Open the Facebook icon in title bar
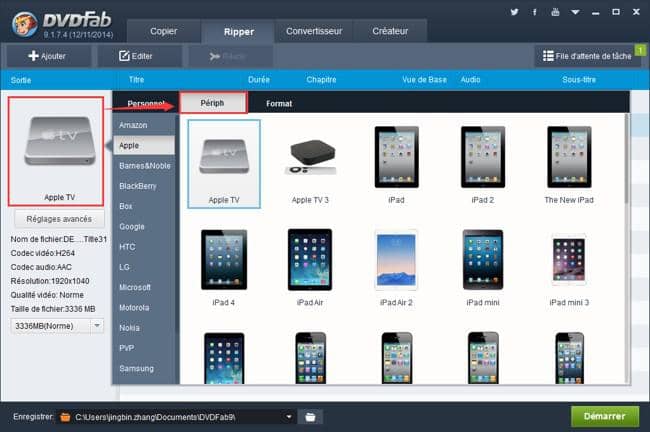The height and width of the screenshot is (432, 650). coord(535,12)
